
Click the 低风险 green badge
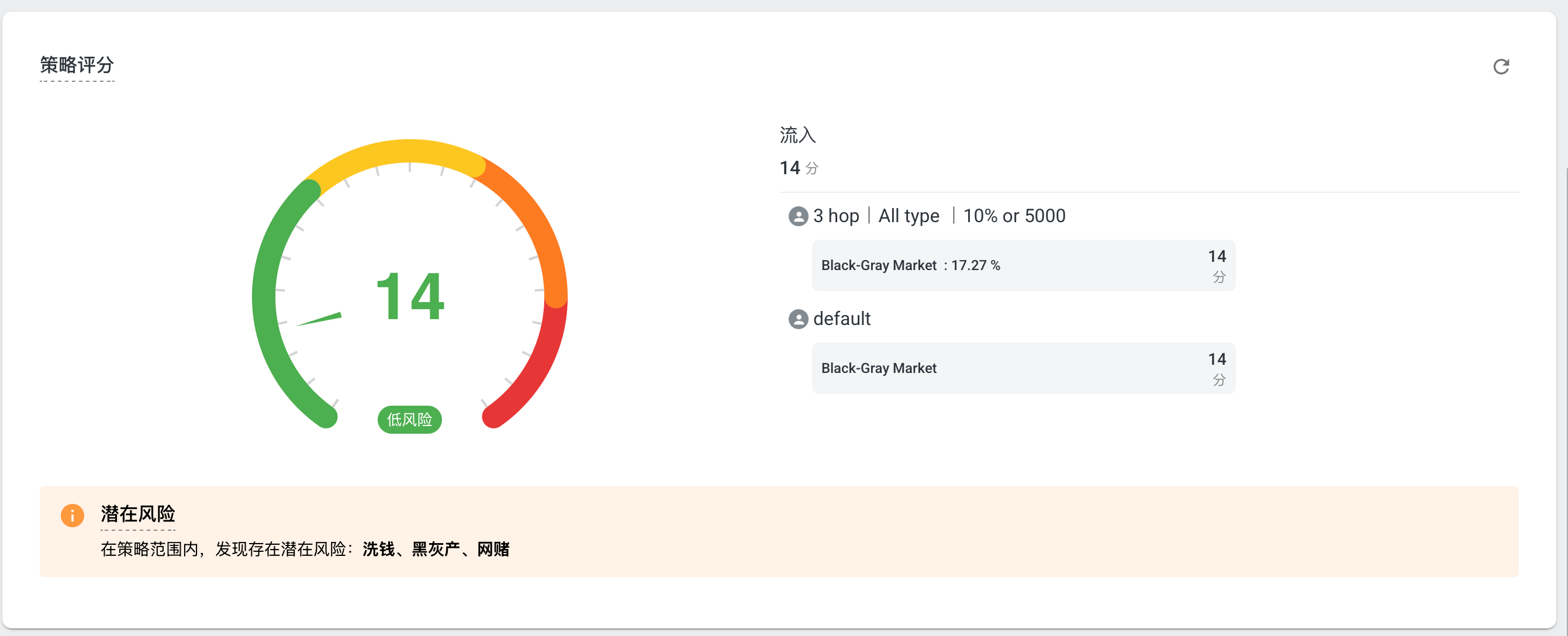point(409,419)
